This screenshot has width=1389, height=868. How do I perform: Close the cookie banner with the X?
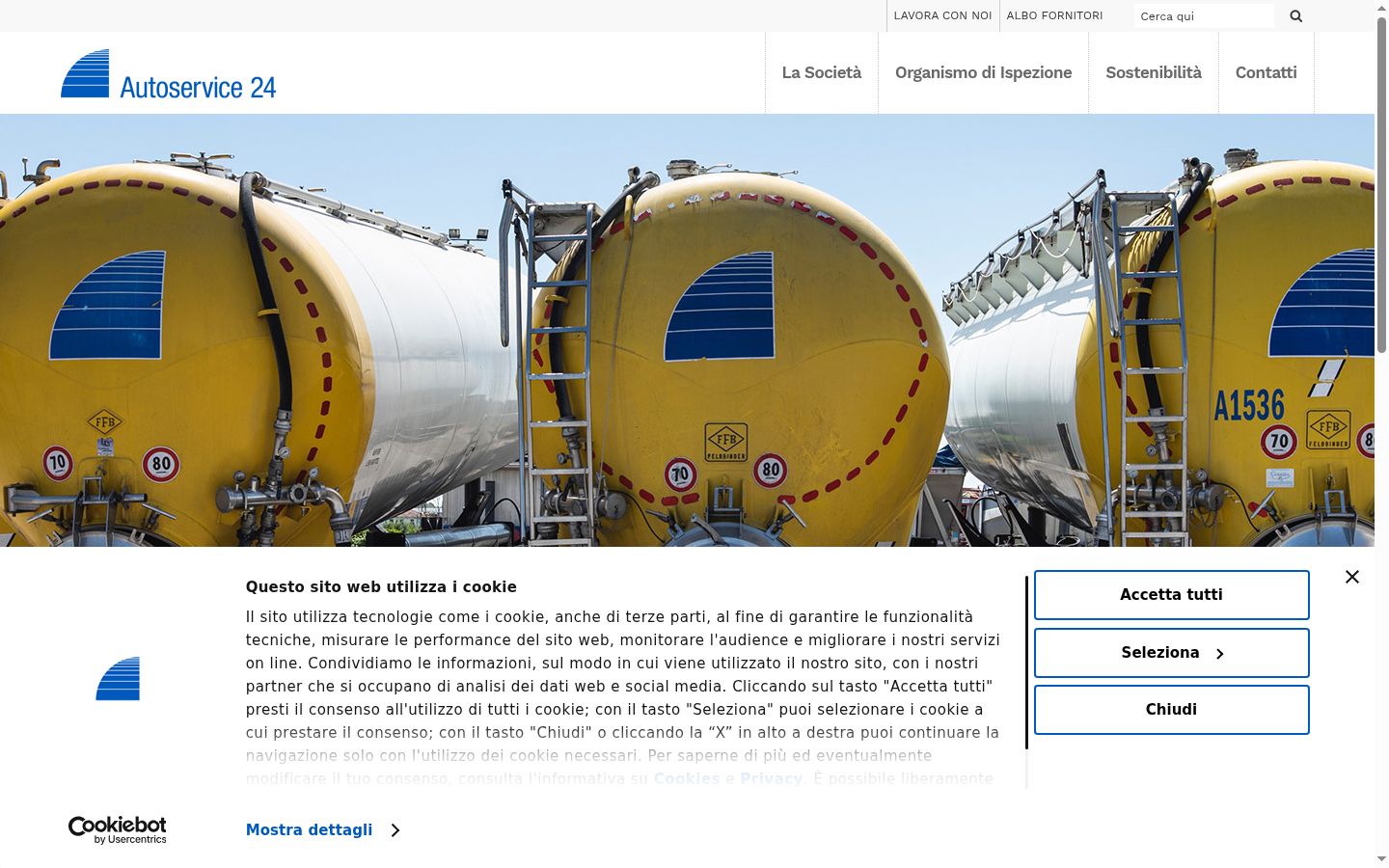click(1352, 577)
